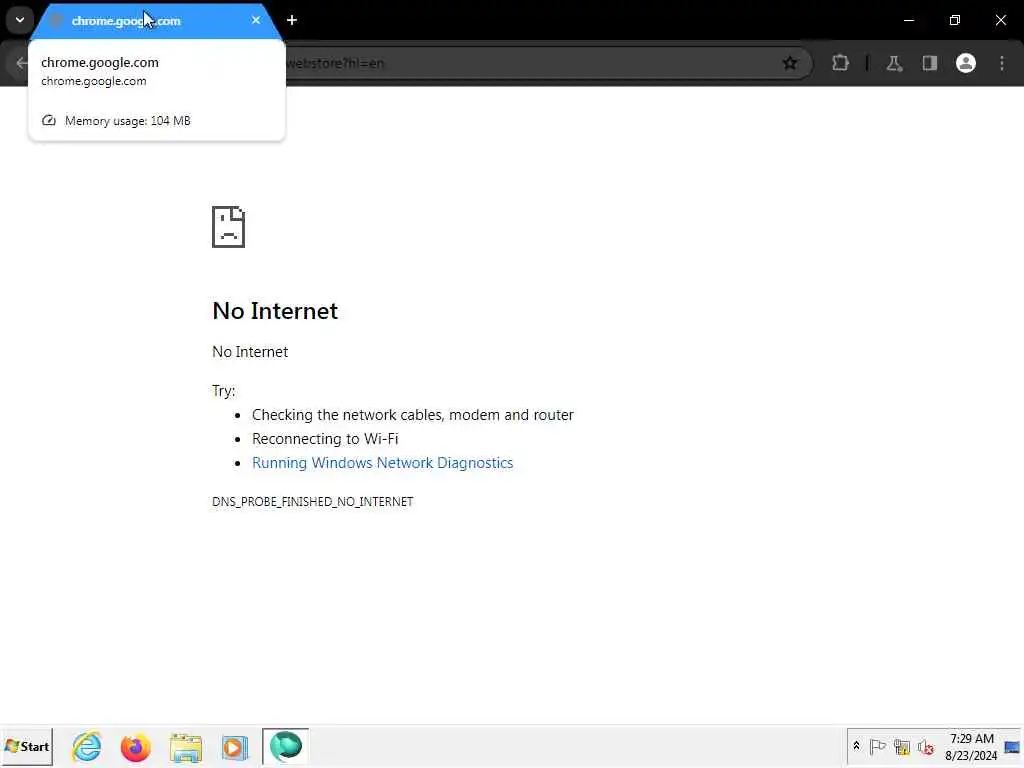
Task: Open Chrome Labs flask icon
Action: (894, 63)
